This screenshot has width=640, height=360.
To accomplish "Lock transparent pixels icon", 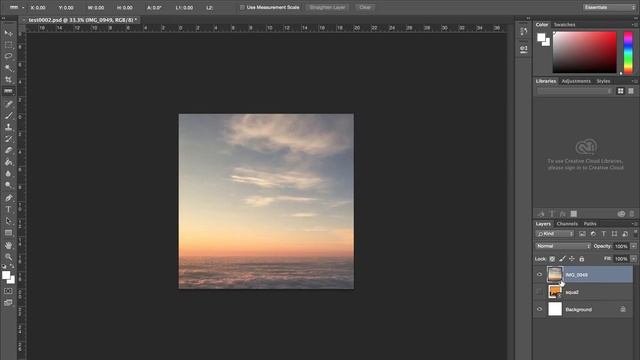I will click(x=552, y=259).
